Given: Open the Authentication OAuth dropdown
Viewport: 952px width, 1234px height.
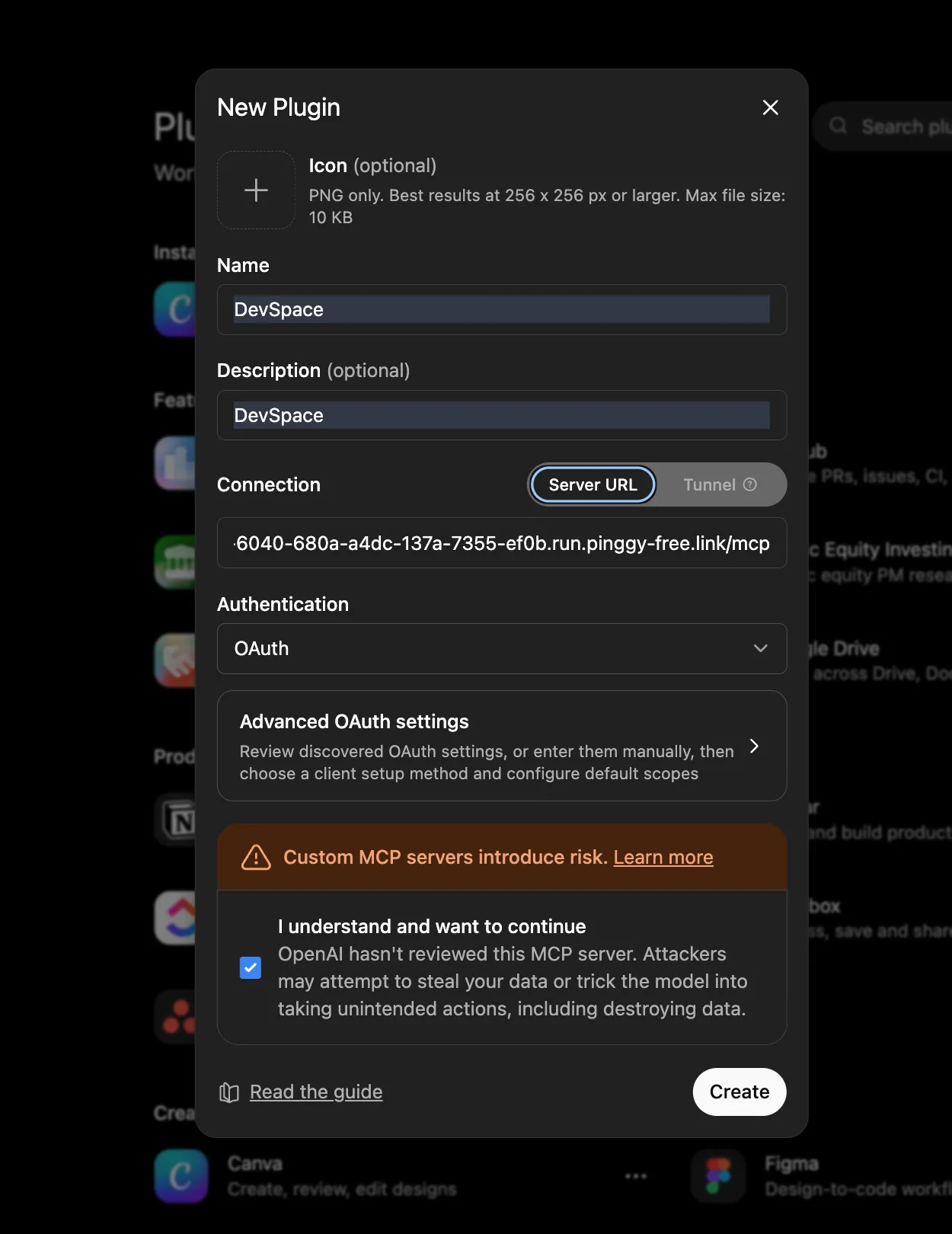Looking at the screenshot, I should coord(502,648).
